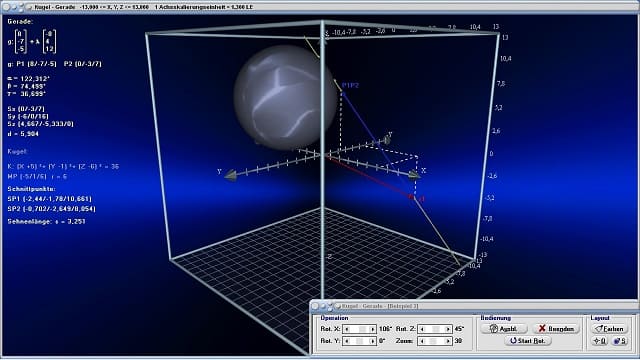Screen dimensions: 640x360
Task: Start rotation with Start Rot. button
Action: click(527, 341)
